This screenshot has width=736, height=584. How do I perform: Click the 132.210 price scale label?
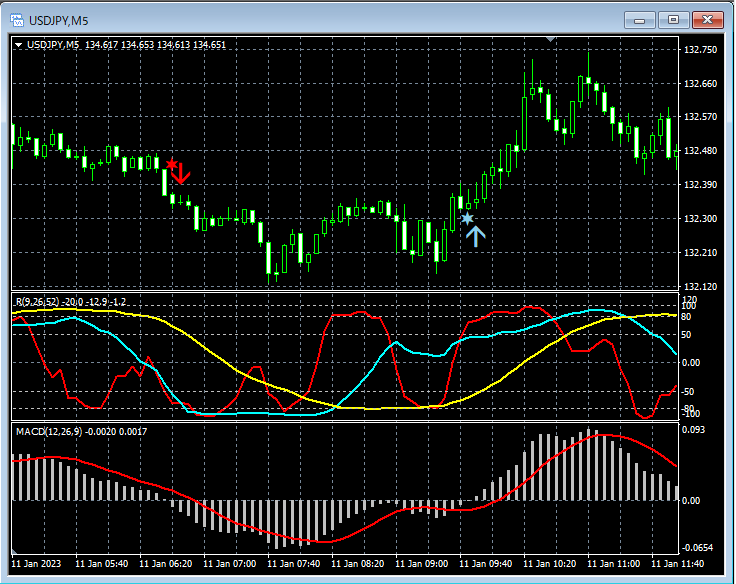[x=701, y=253]
